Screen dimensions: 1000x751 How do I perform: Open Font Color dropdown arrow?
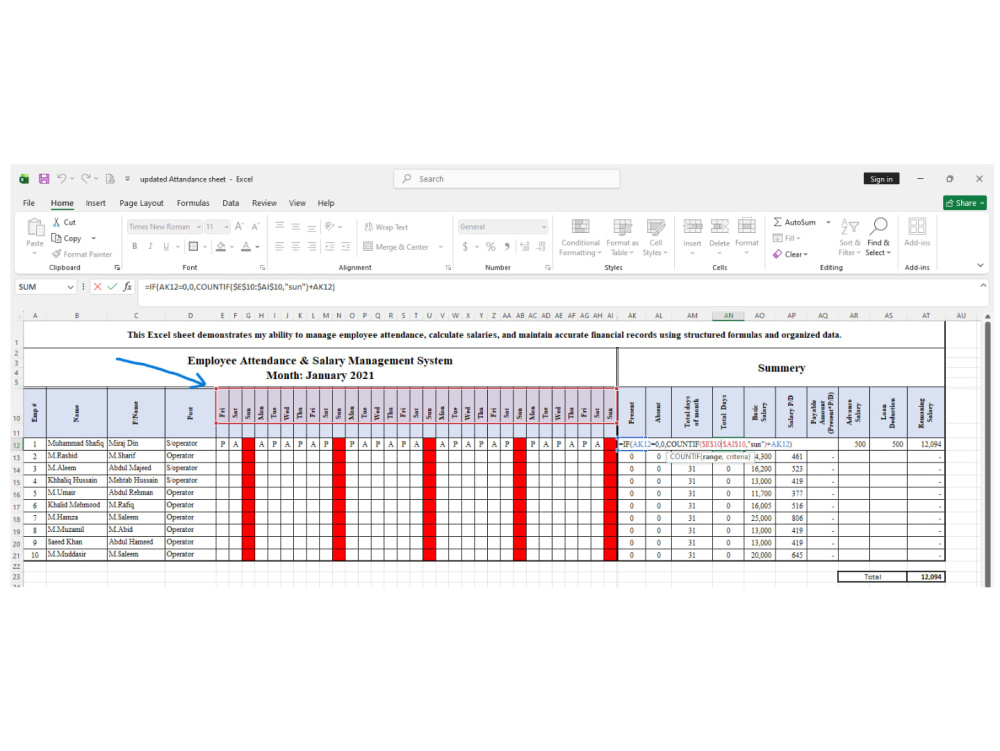258,247
